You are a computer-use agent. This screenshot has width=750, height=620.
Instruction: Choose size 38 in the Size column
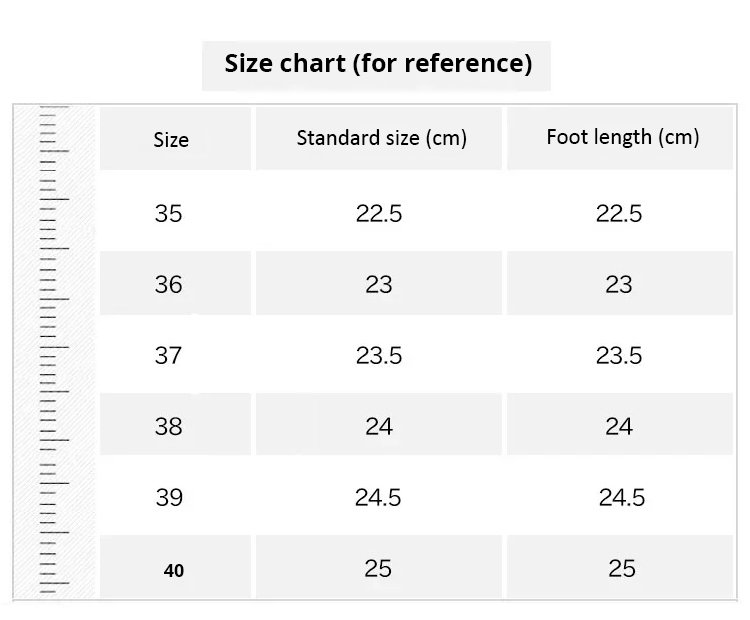coord(169,427)
